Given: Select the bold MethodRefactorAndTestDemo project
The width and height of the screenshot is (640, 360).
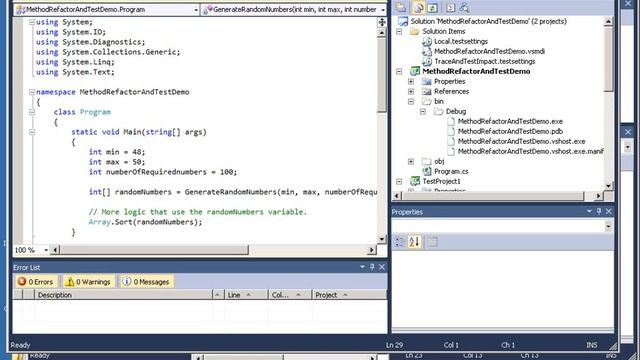Looking at the screenshot, I should tap(476, 71).
